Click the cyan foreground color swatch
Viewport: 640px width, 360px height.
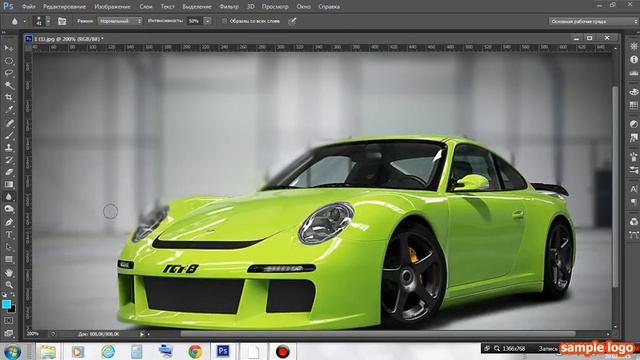(6, 304)
